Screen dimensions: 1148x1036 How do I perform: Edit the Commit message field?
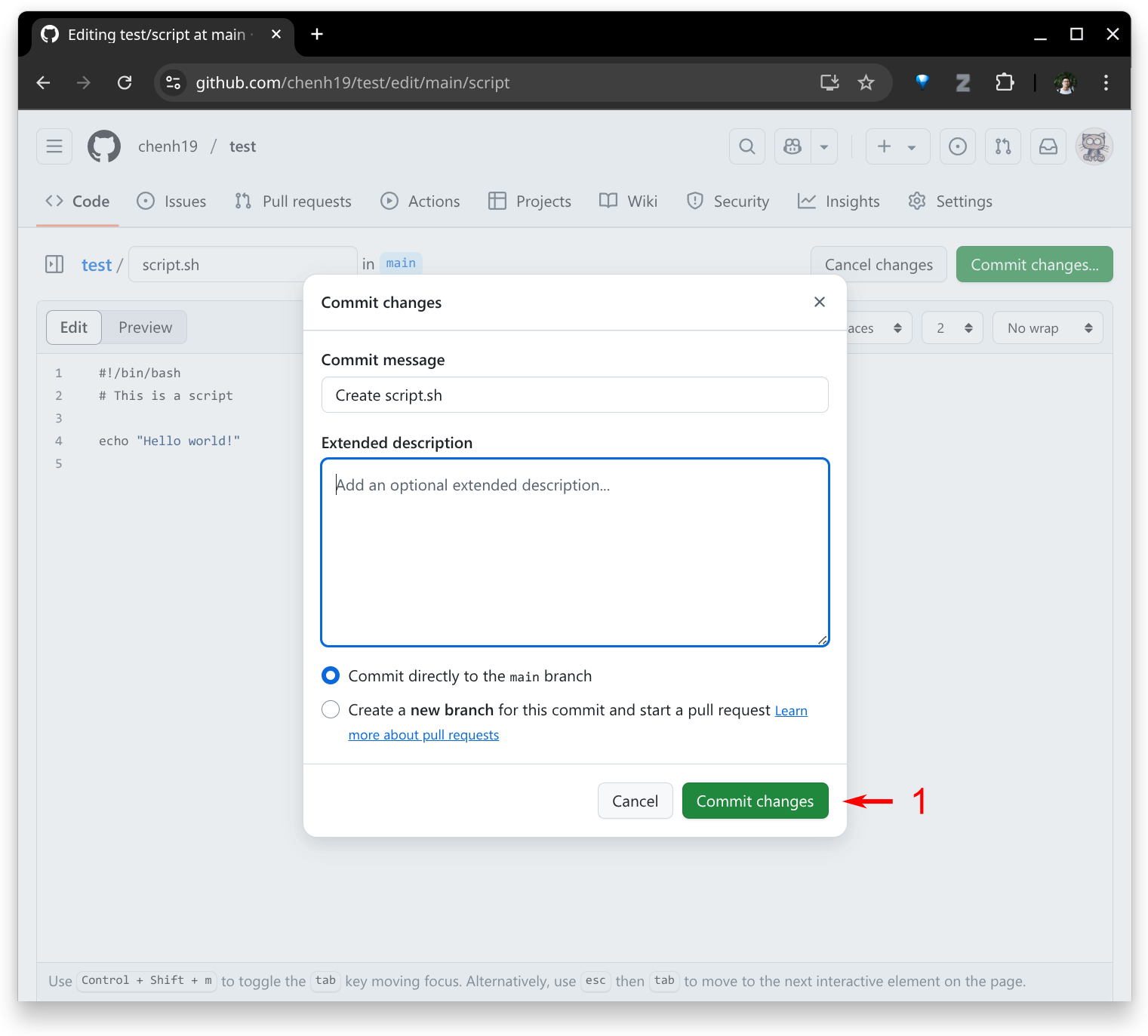575,395
